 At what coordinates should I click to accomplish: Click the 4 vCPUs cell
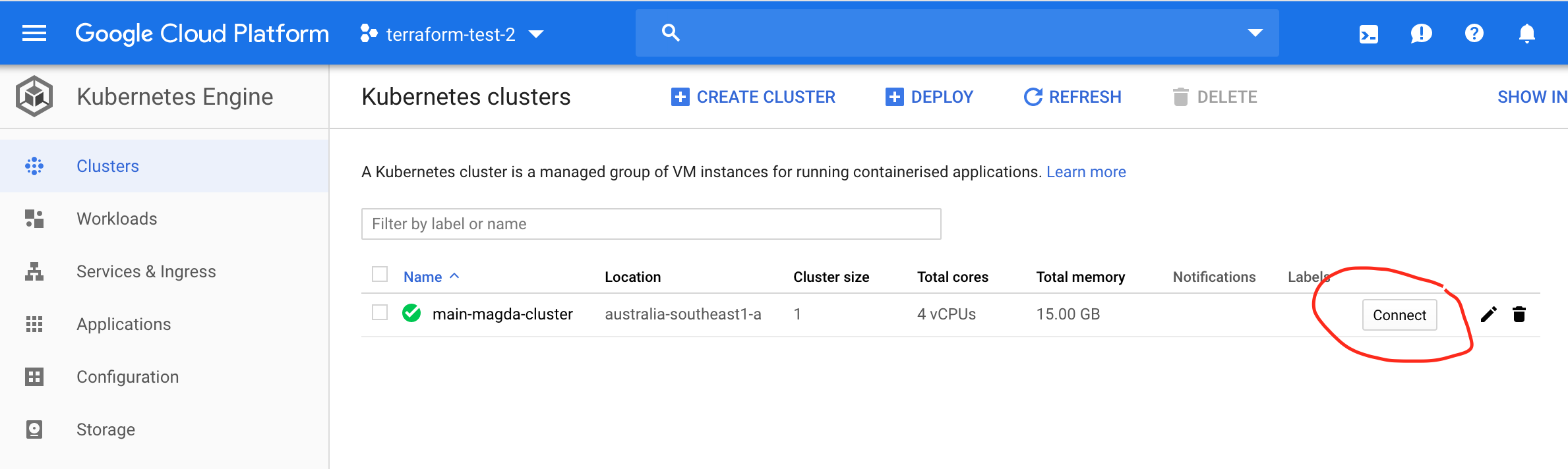pyautogui.click(x=946, y=314)
